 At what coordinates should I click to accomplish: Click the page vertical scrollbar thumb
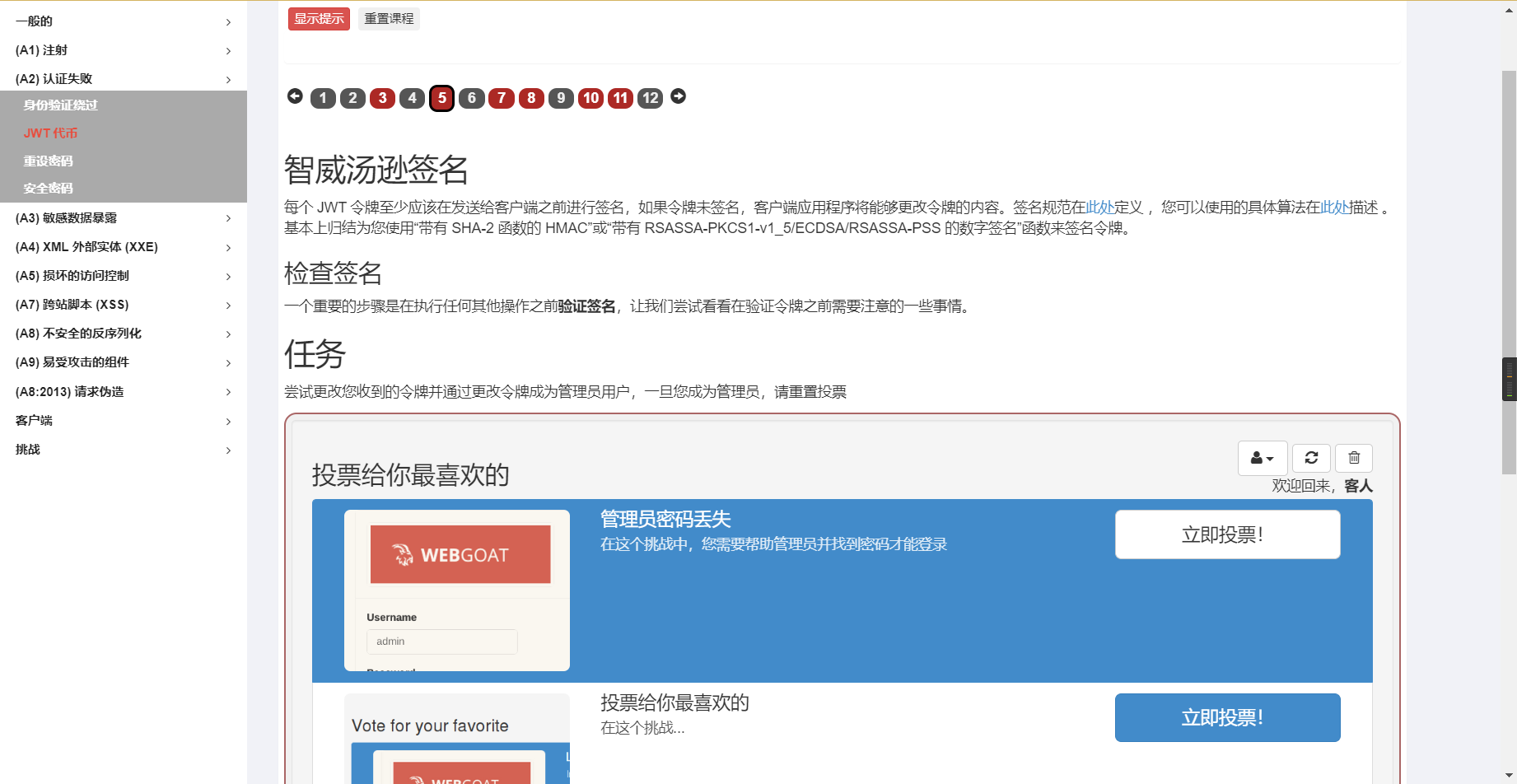point(1509,272)
